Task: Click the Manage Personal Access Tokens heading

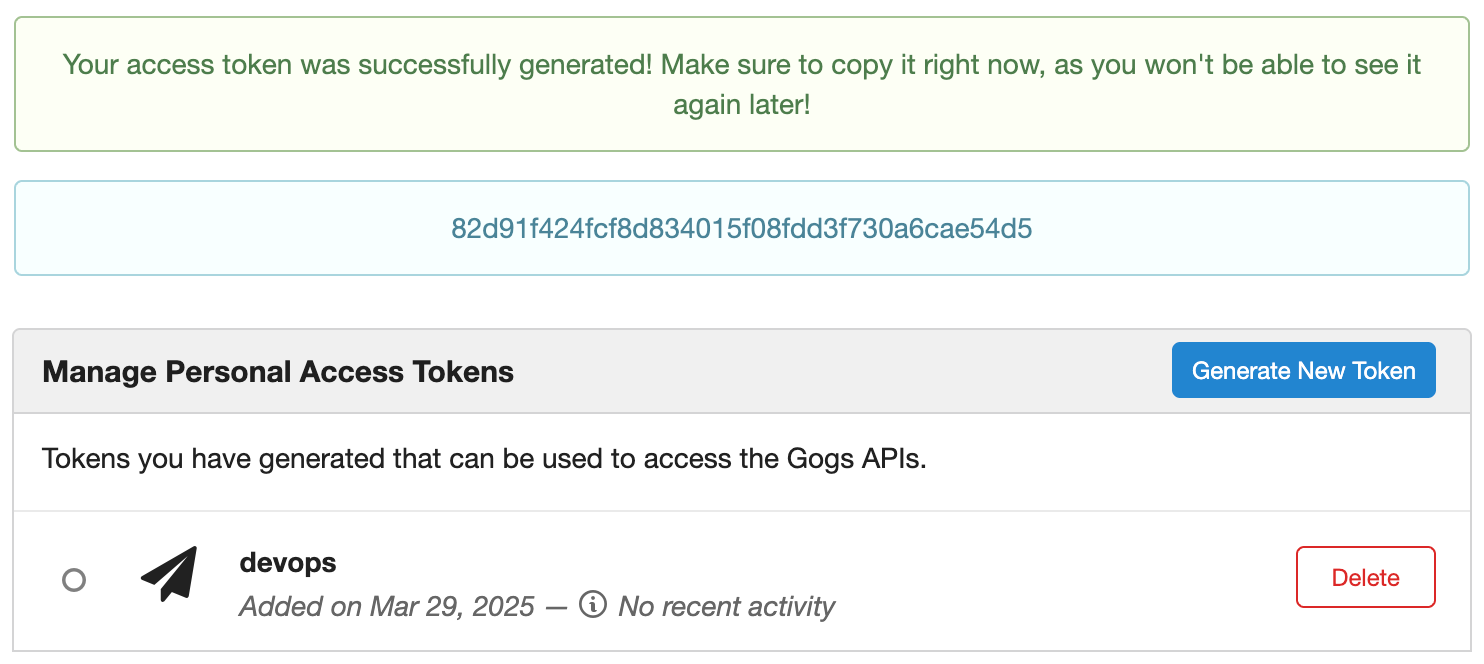Action: [x=278, y=372]
